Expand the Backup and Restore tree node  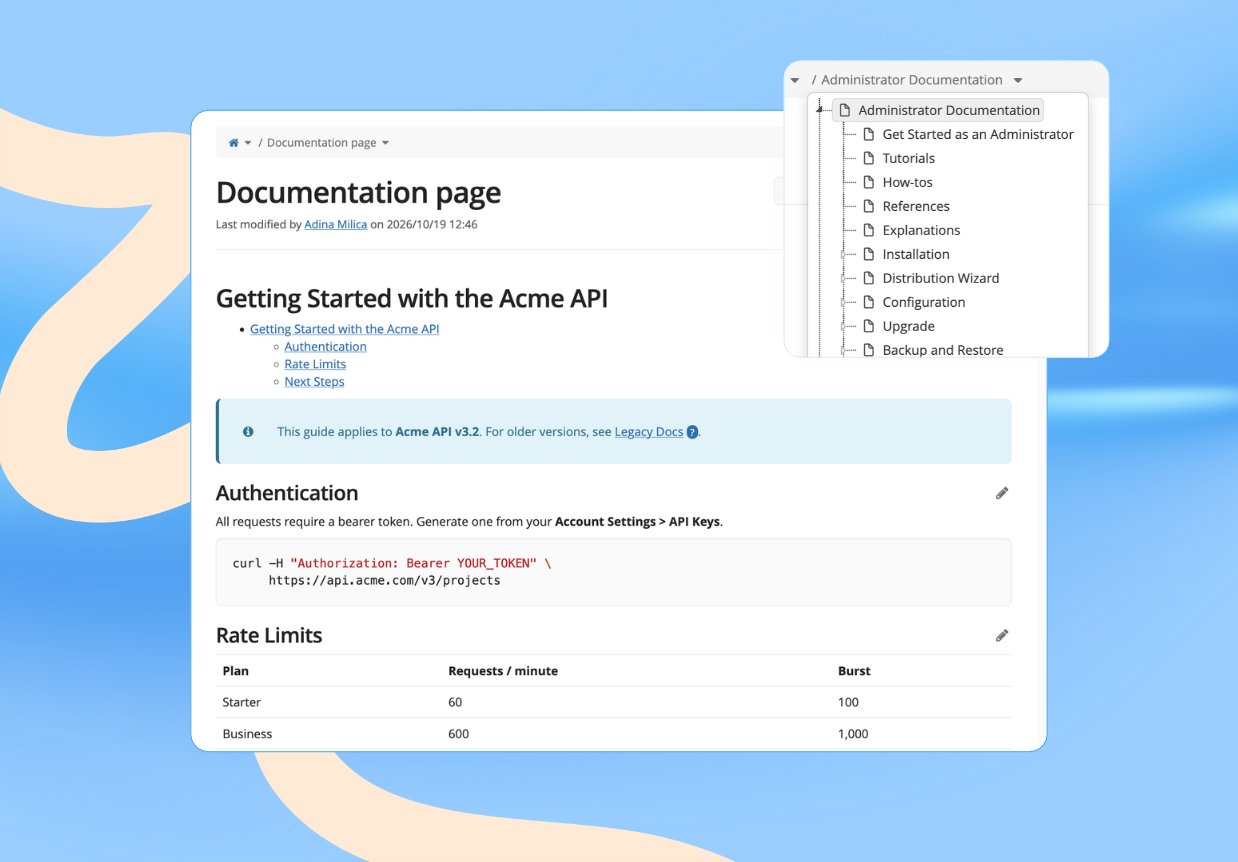[x=844, y=350]
